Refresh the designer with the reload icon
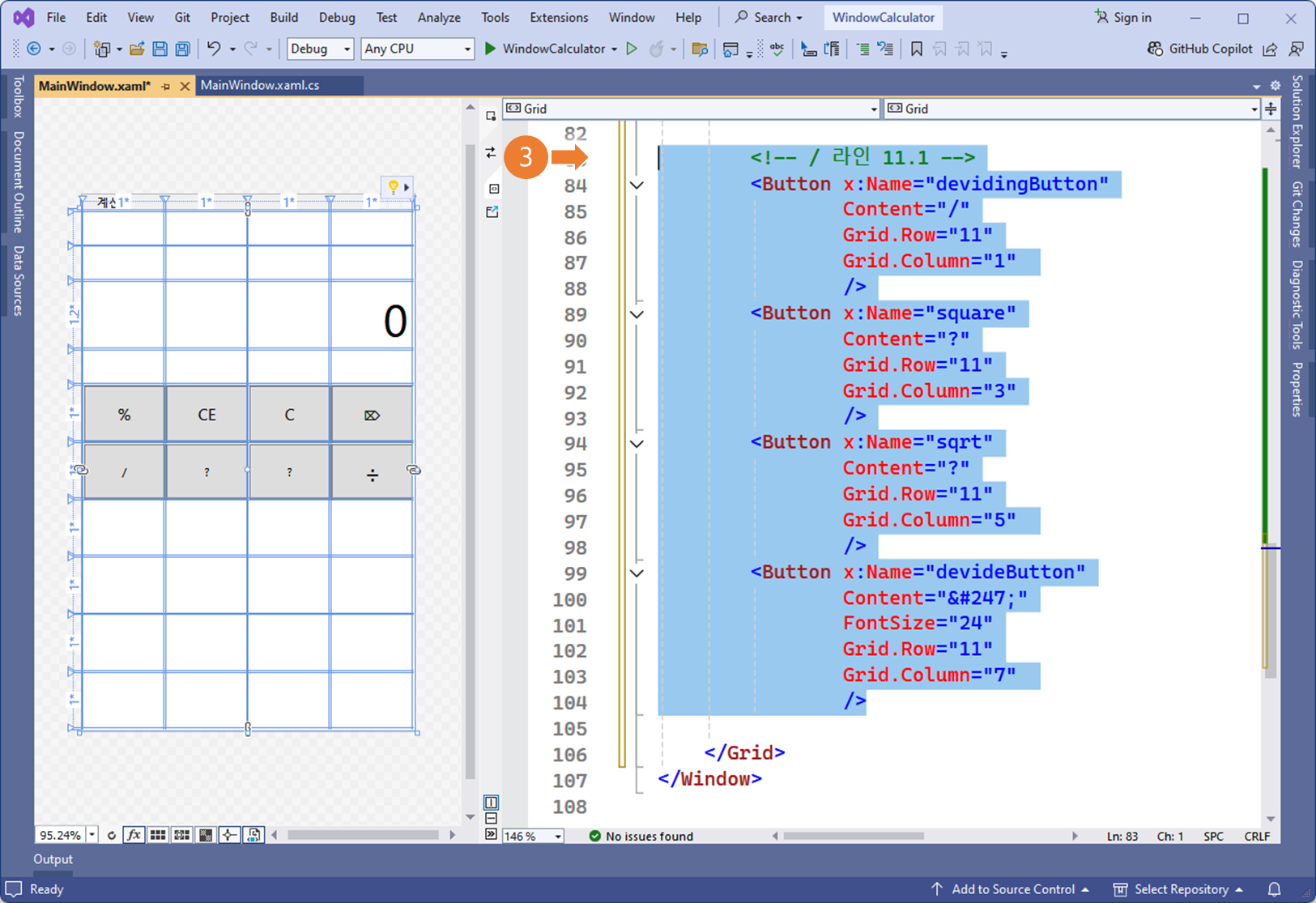Viewport: 1316px width, 903px height. 112,835
